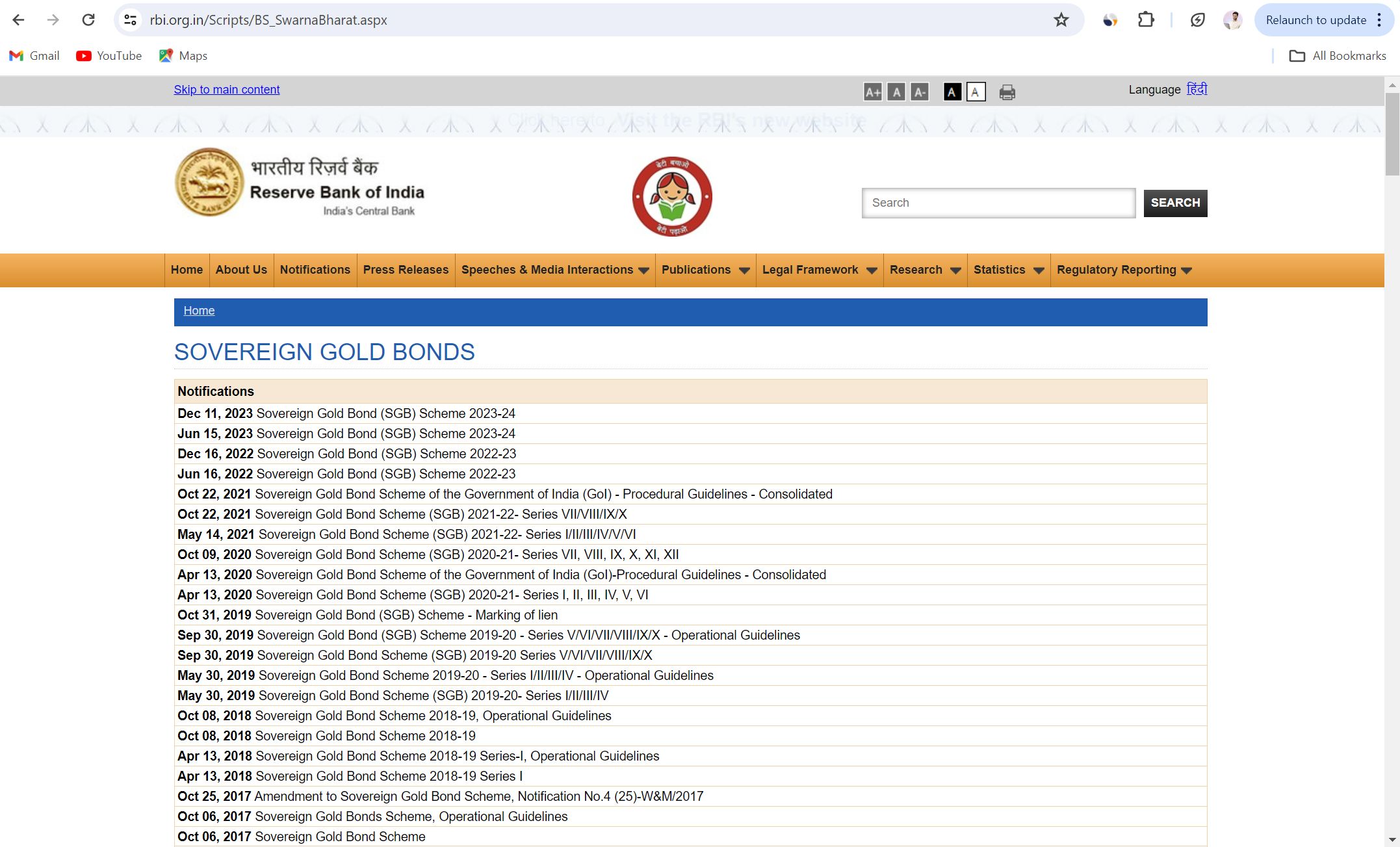Switch language to Hindi
This screenshot has width=1400, height=847.
1197,89
